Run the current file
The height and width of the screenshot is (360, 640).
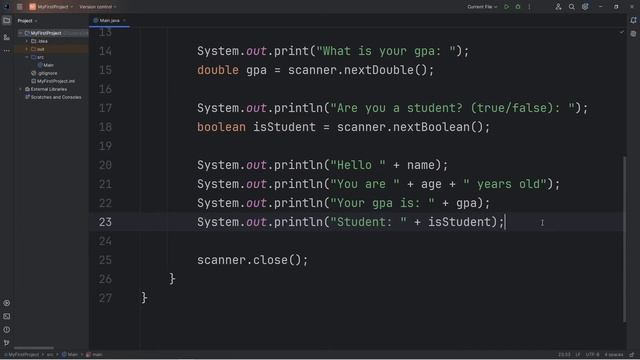coord(507,7)
